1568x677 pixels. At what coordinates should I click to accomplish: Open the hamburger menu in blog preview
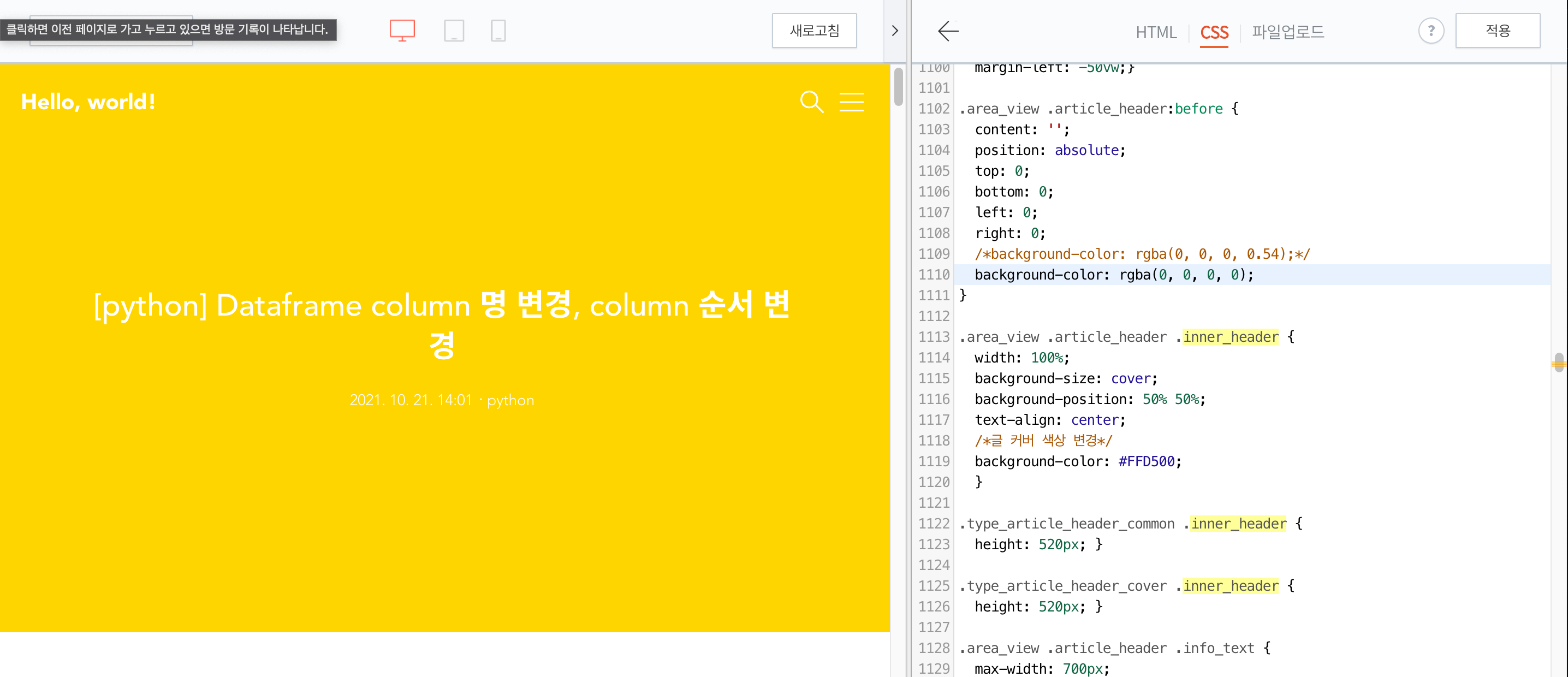pyautogui.click(x=851, y=102)
